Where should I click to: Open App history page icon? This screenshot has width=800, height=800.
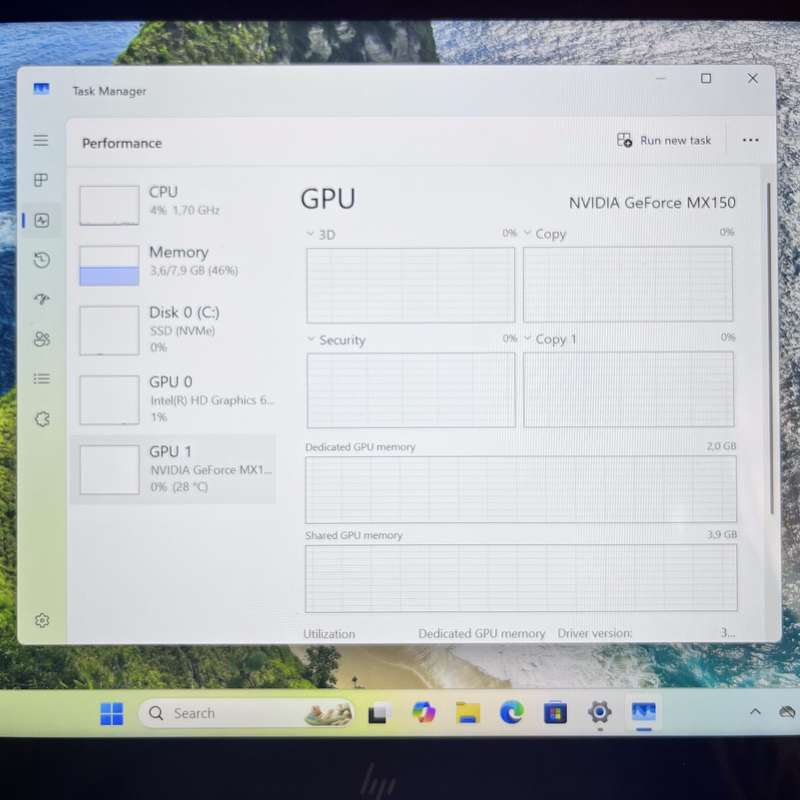tap(42, 260)
